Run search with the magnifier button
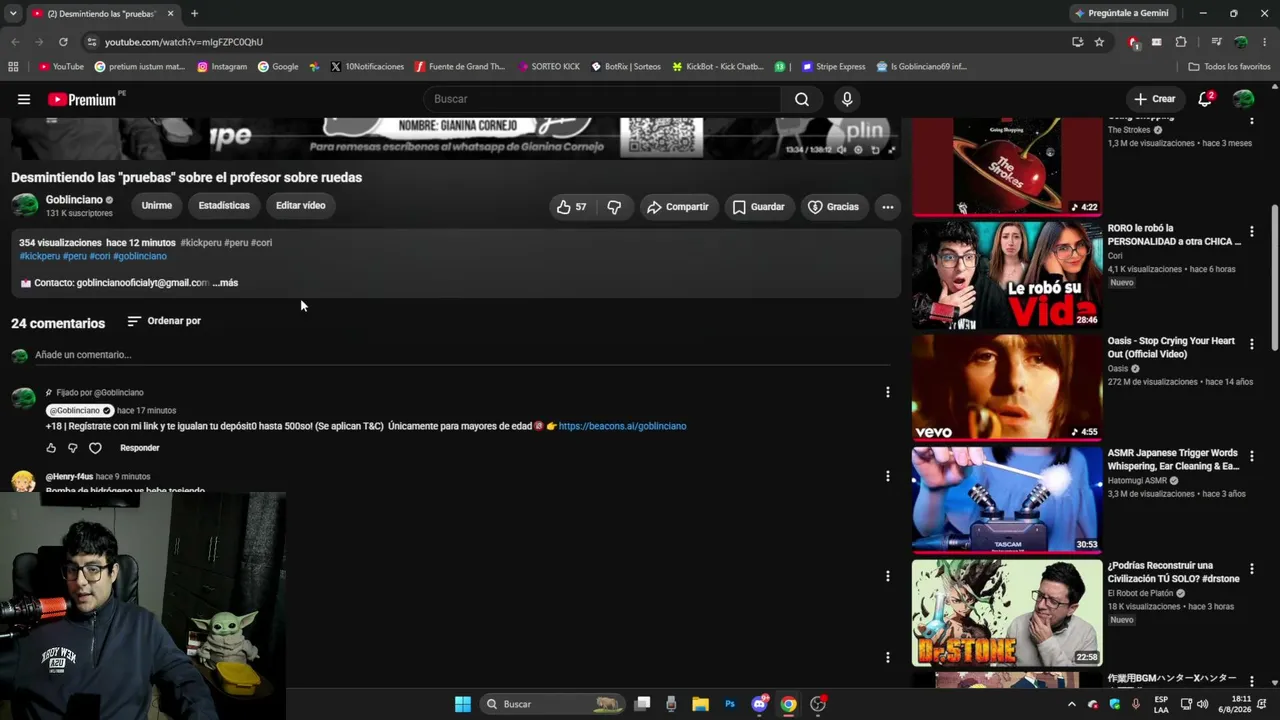Viewport: 1280px width, 720px height. [802, 99]
